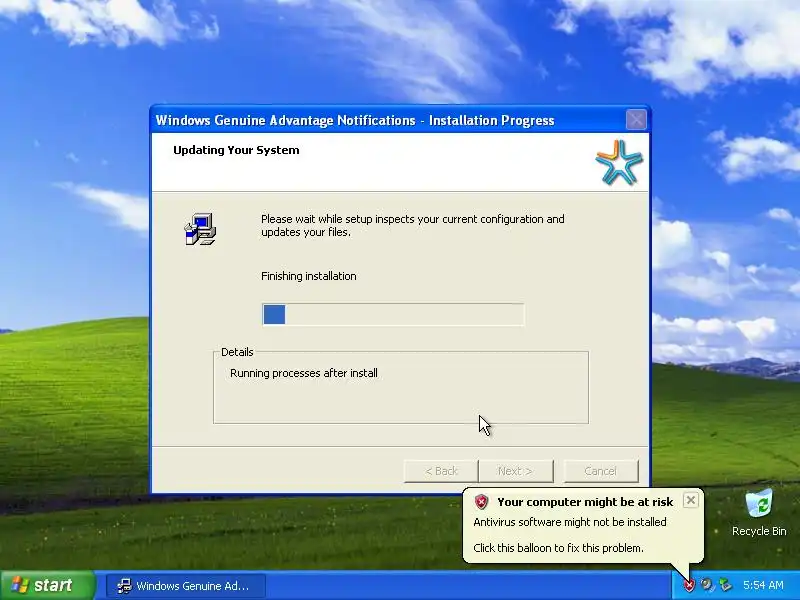Click the Details group label
Viewport: 800px width, 600px height.
click(237, 352)
